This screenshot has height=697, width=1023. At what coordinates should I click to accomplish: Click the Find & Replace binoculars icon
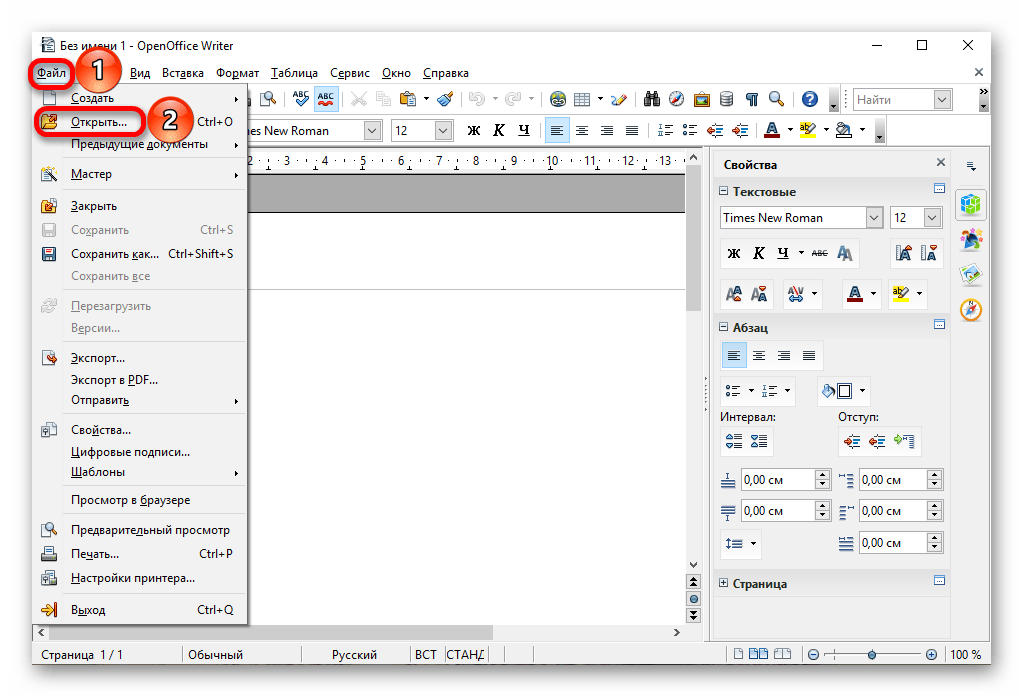(x=652, y=99)
